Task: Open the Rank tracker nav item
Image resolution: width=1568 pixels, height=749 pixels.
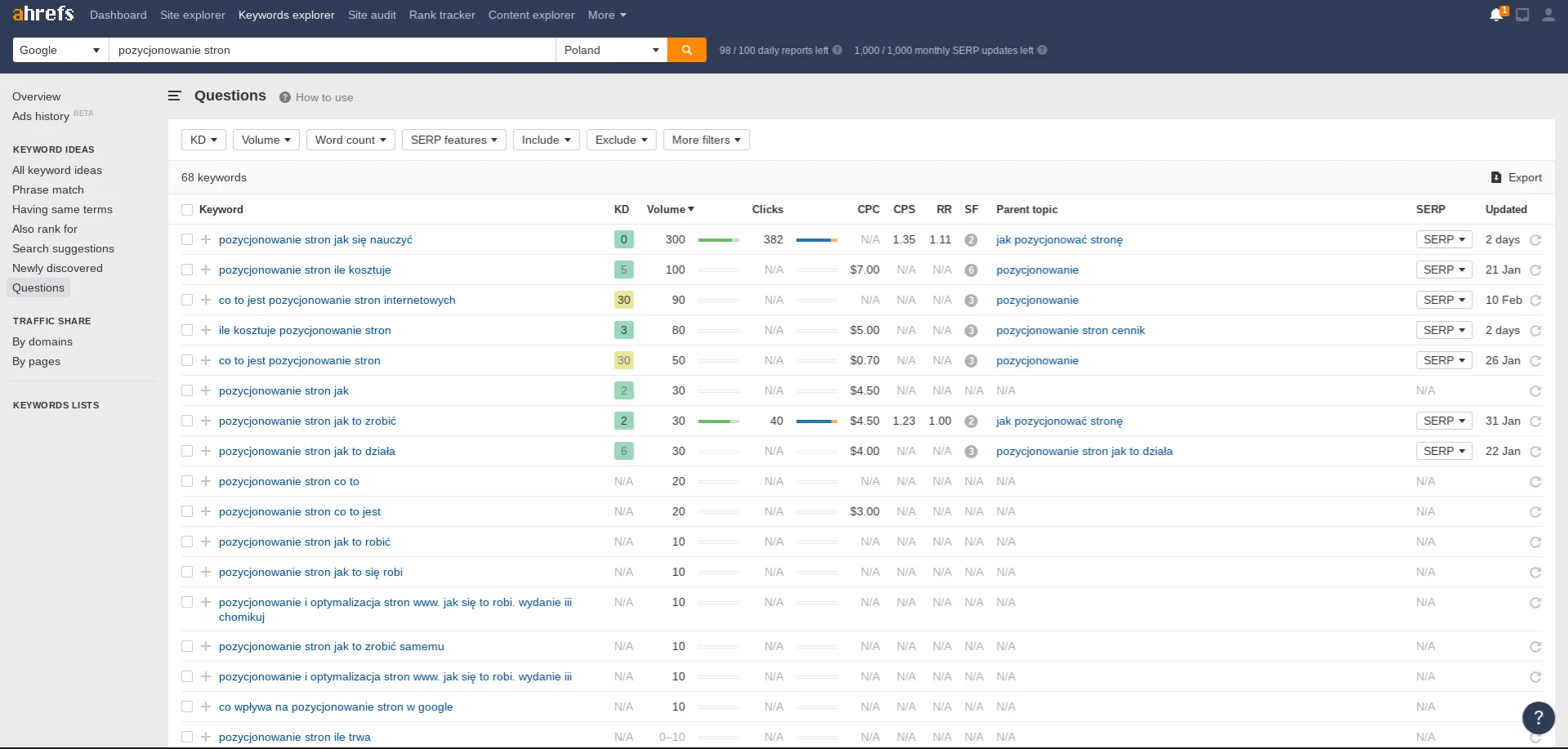Action: click(x=442, y=15)
